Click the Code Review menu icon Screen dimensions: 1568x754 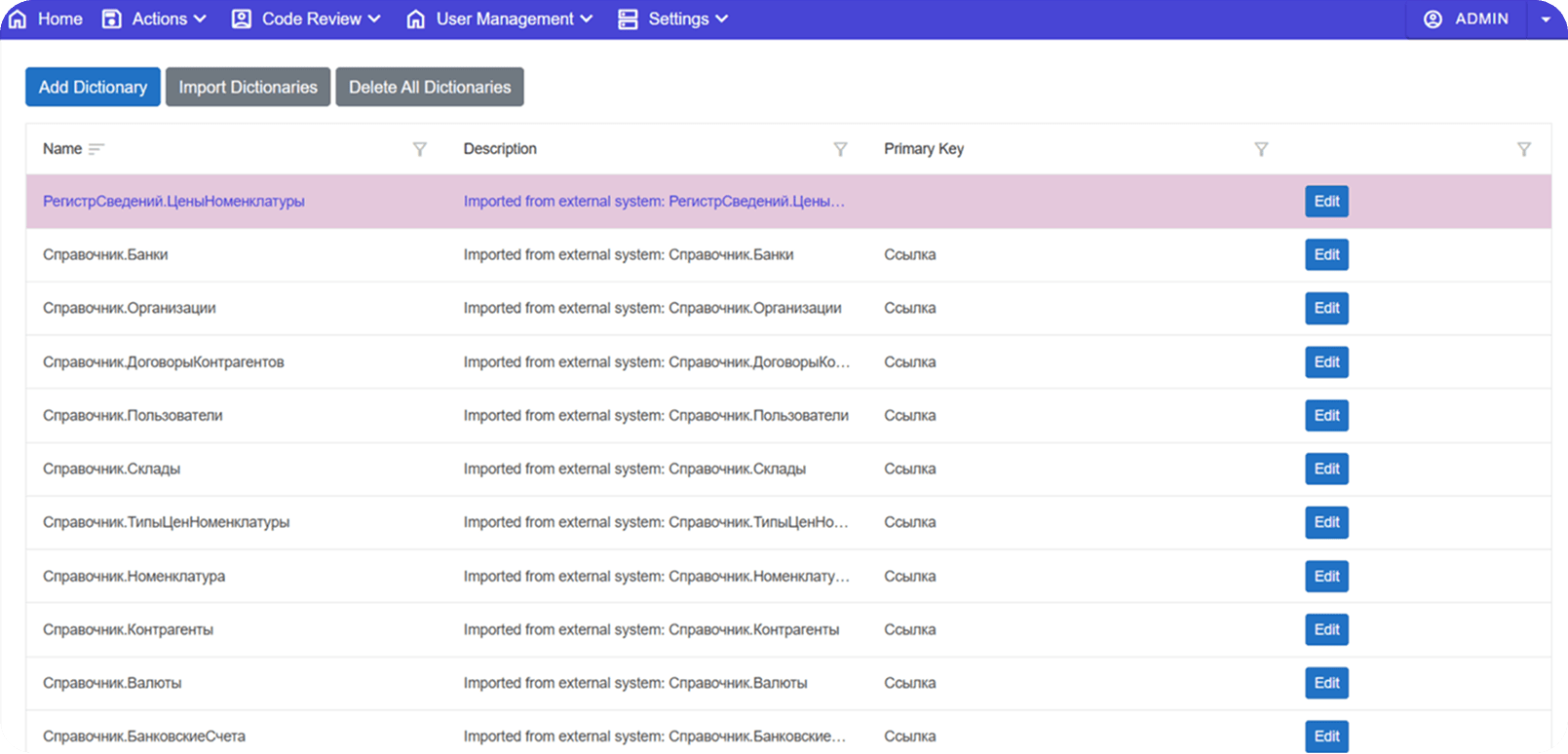pos(241,19)
